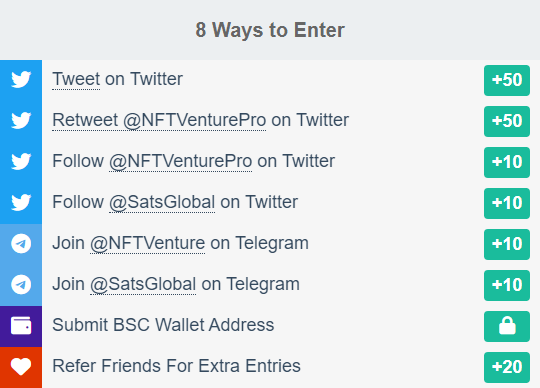Click +50 badge for Tweet on Twitter
Screen dimensions: 540x388
click(x=507, y=80)
